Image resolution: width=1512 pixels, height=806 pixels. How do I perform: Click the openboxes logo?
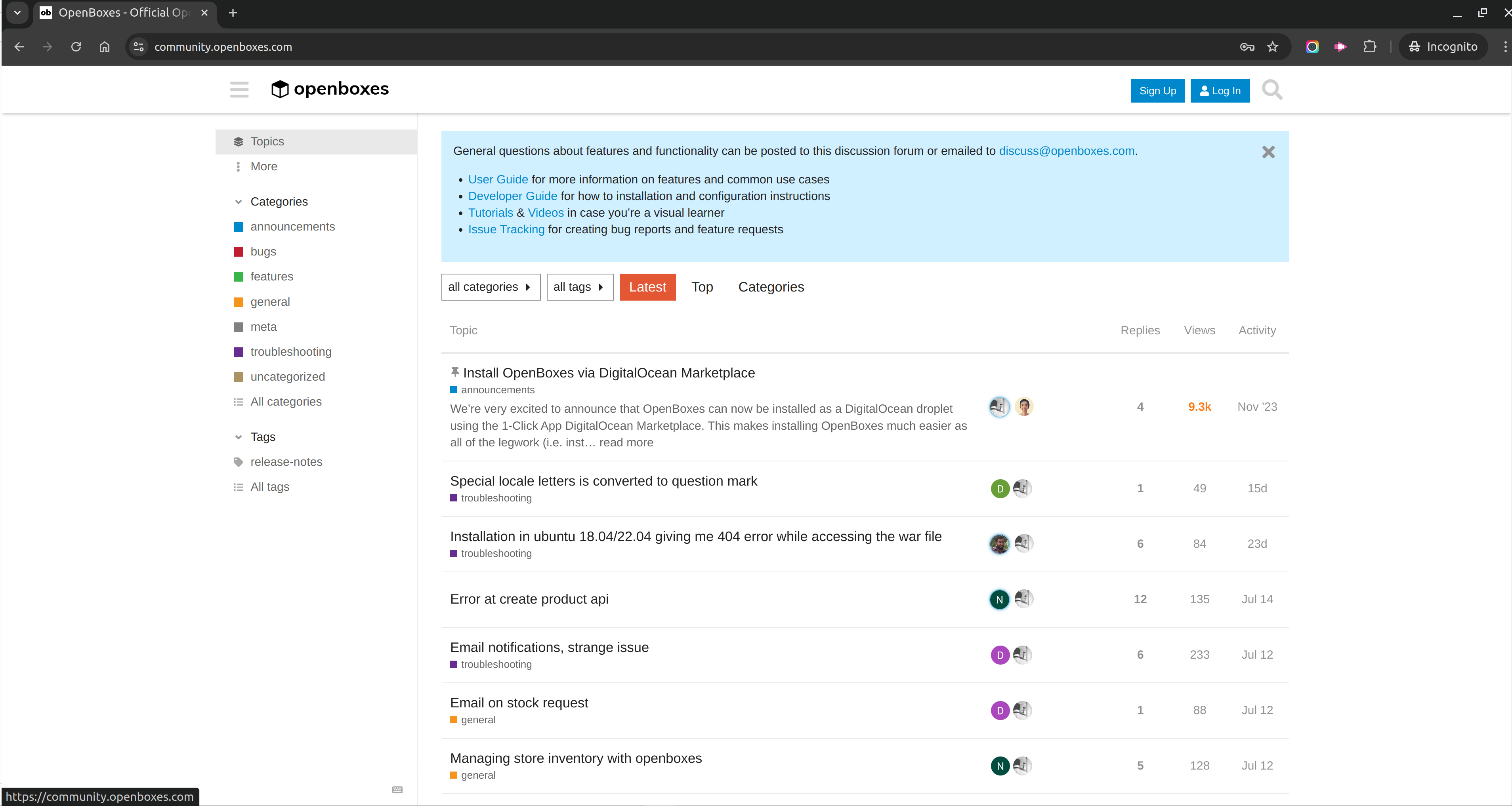(330, 89)
